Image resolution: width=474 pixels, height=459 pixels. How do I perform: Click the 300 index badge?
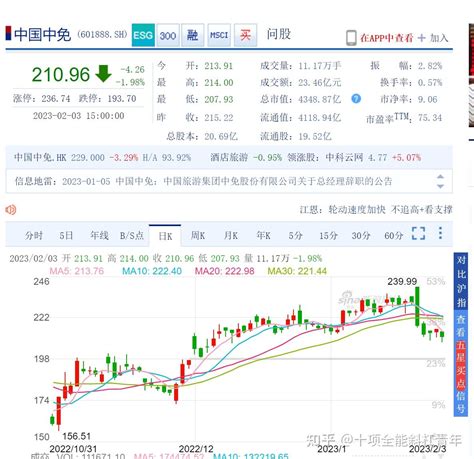point(168,35)
